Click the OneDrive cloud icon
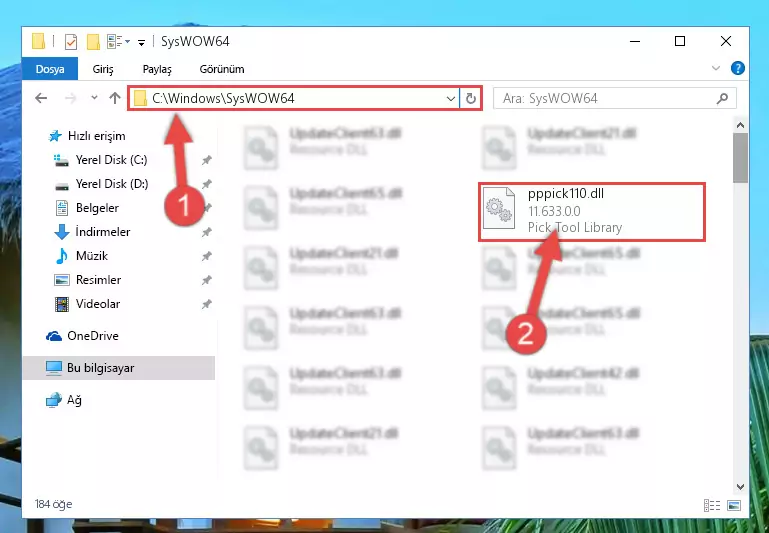The height and width of the screenshot is (533, 769). point(53,336)
